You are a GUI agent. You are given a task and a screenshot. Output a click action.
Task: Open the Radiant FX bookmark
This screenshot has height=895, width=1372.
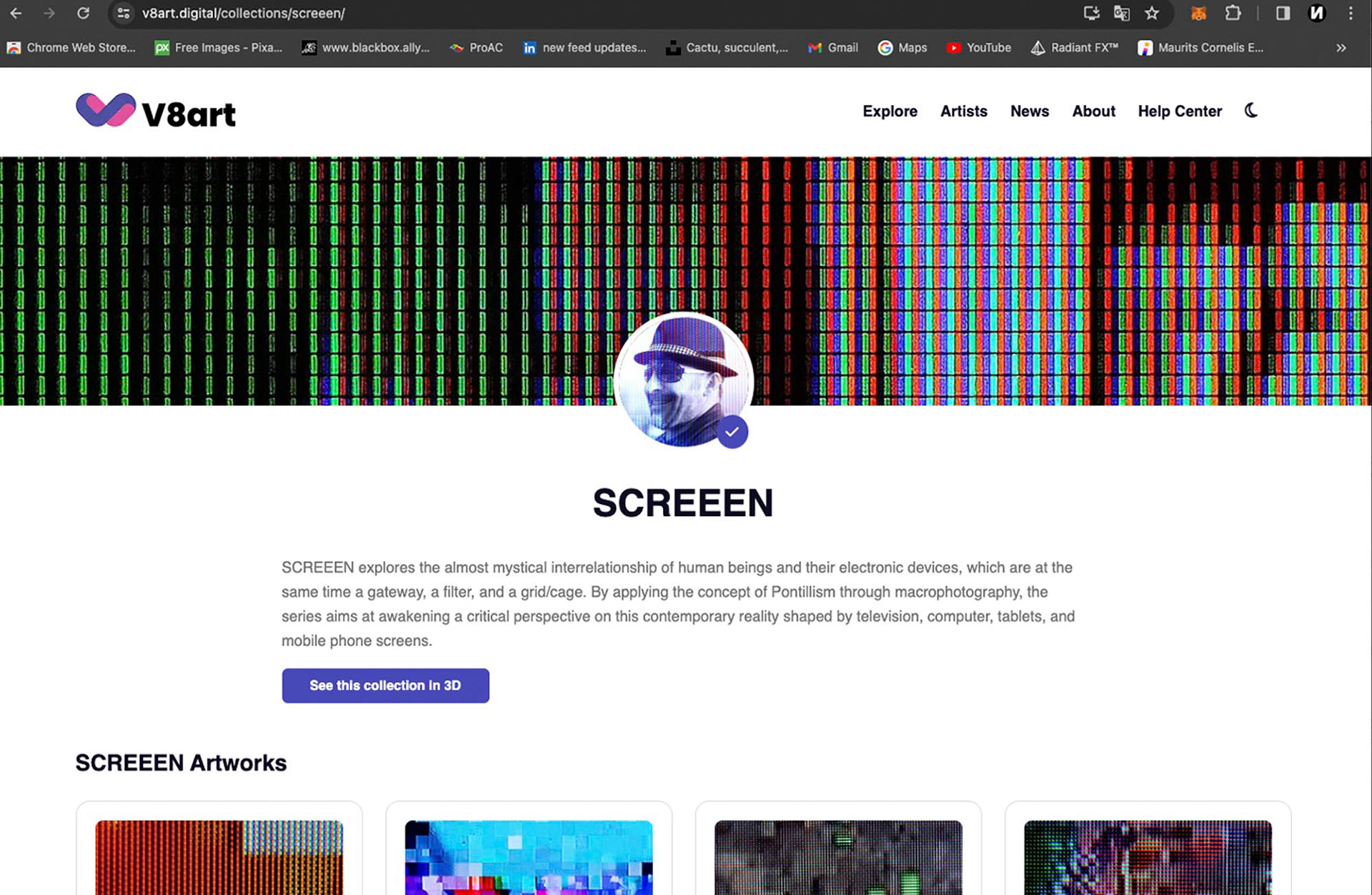point(1075,47)
